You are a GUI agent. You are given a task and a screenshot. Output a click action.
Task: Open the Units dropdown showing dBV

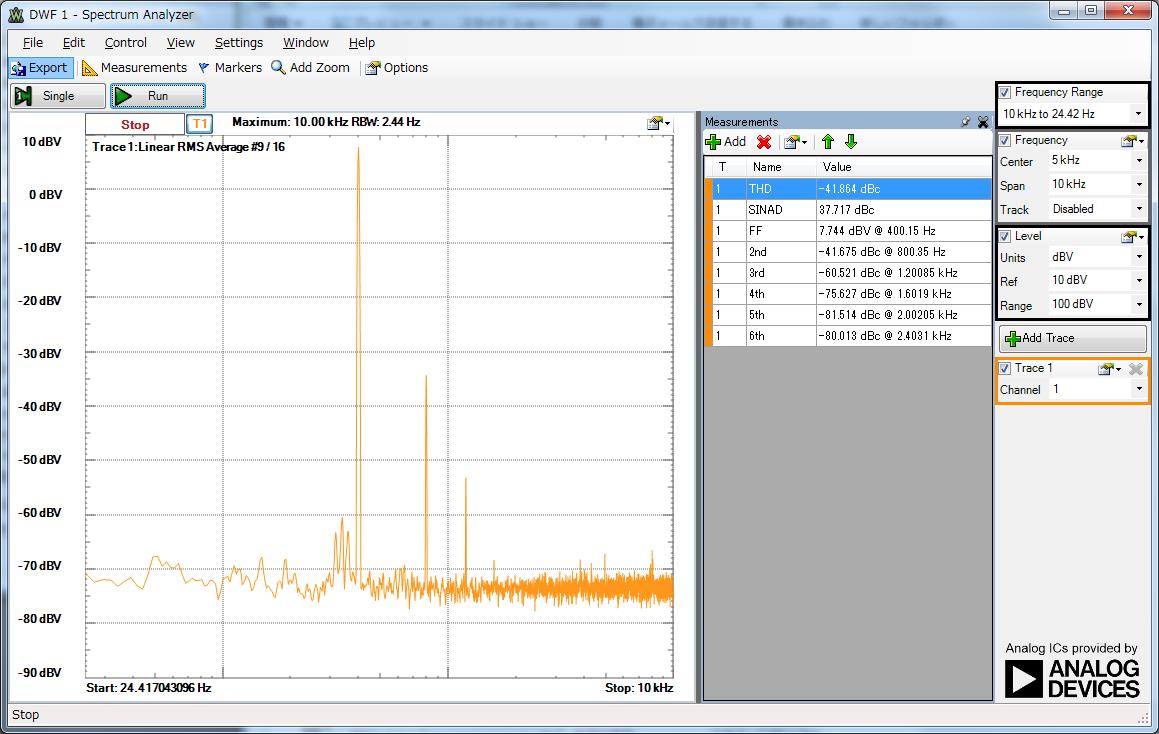coord(1139,257)
